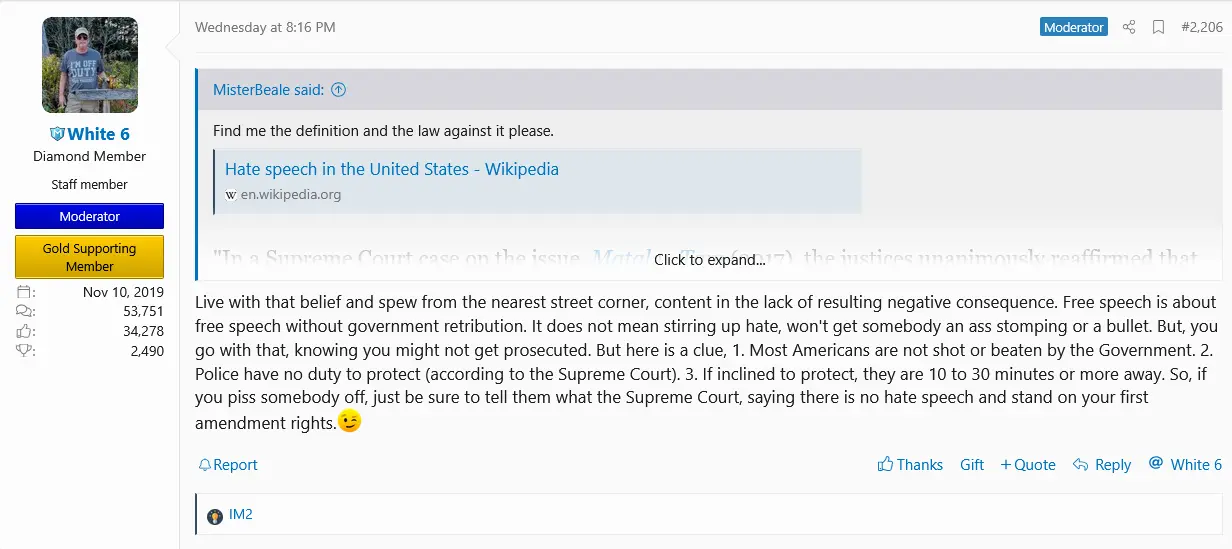Click the messages count icon in user stats
The height and width of the screenshot is (549, 1232).
(26, 311)
